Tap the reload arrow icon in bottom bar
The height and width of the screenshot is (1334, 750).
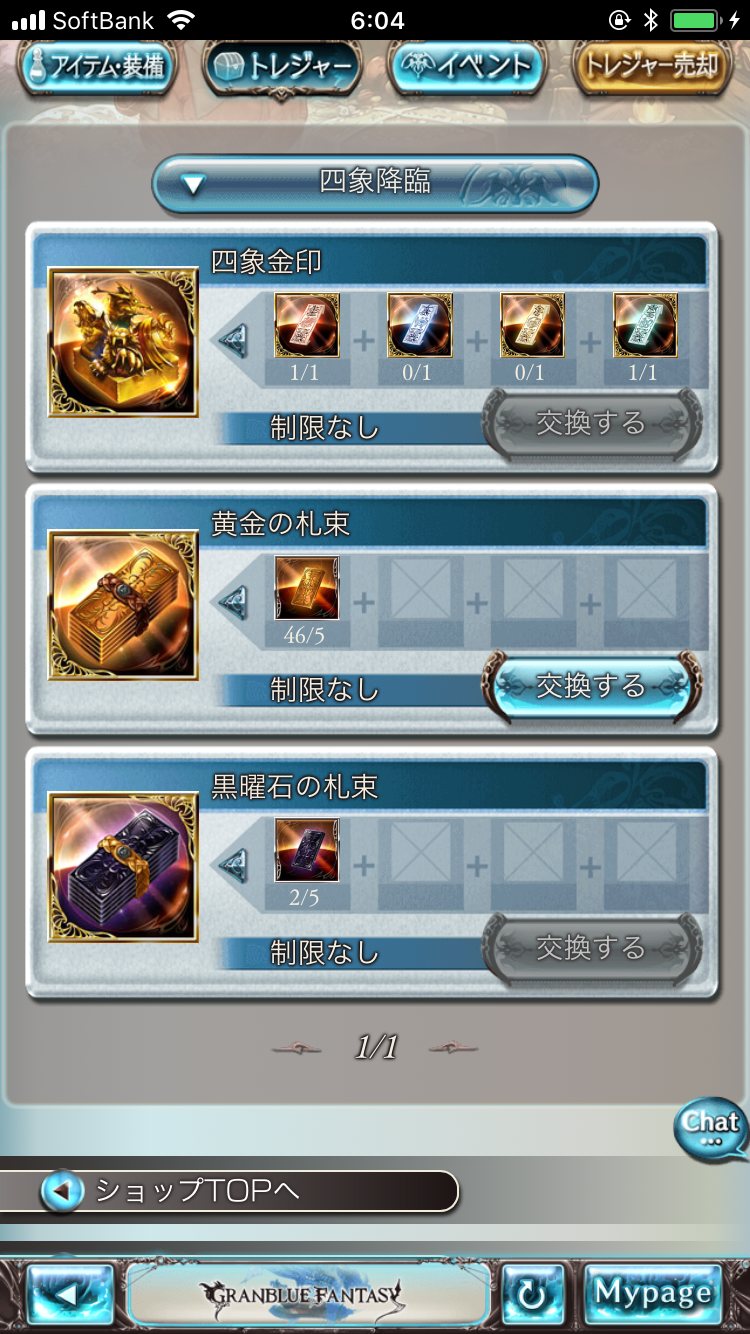coord(532,1296)
